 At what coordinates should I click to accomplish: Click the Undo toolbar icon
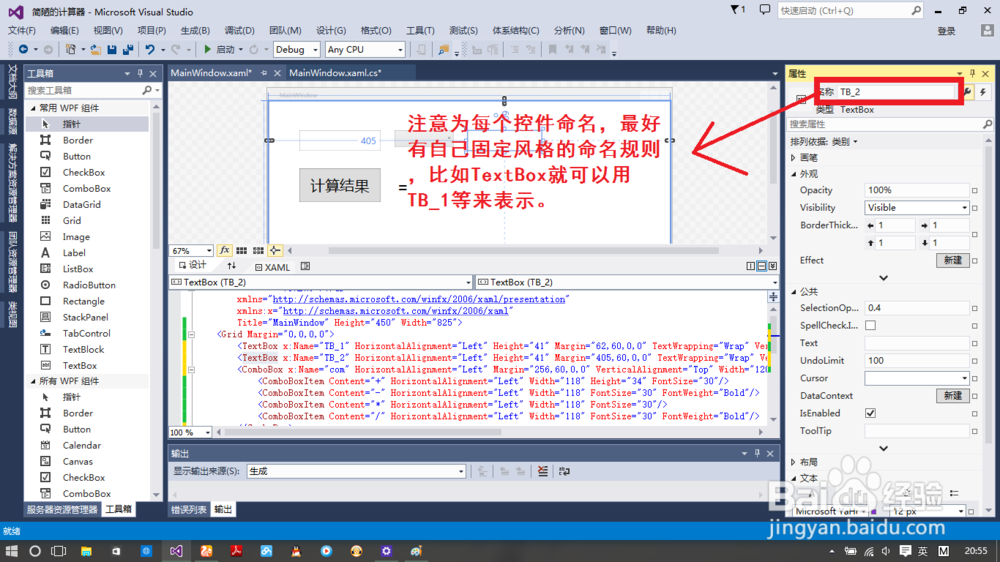(x=150, y=49)
